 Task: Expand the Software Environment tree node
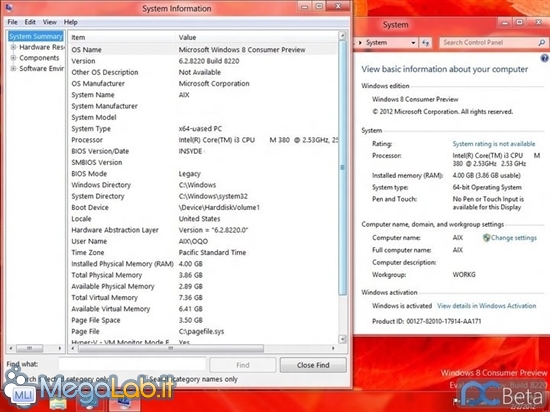click(x=13, y=68)
